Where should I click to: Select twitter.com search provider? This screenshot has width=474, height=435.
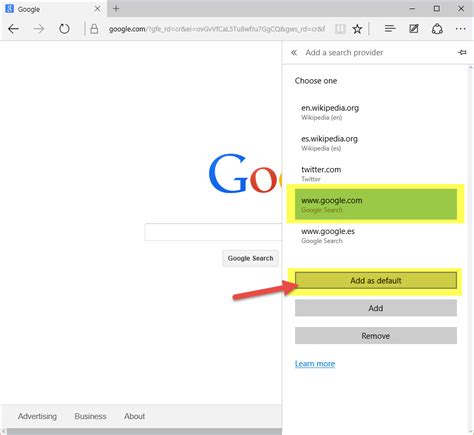376,174
